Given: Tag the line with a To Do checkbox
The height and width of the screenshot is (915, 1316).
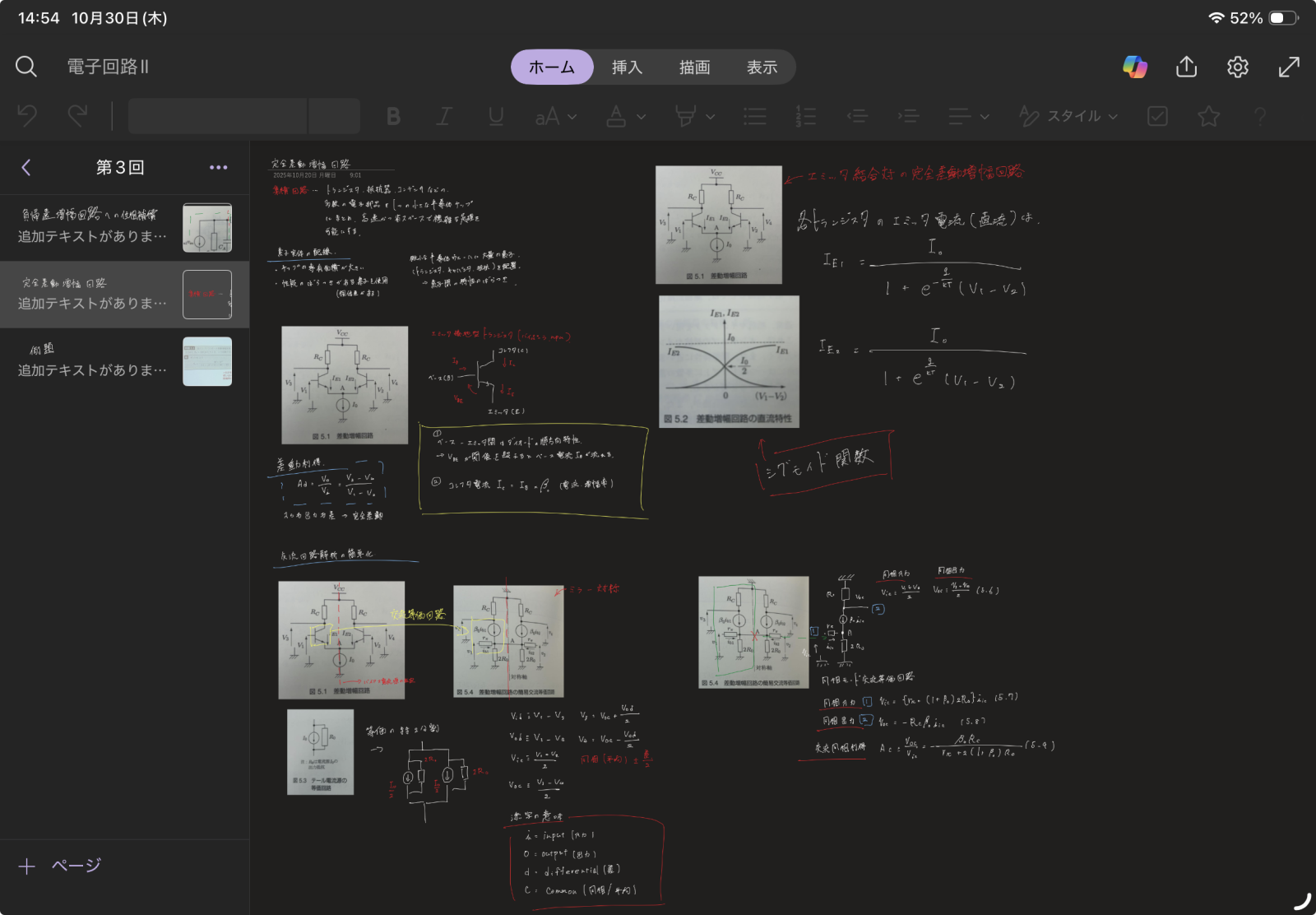Looking at the screenshot, I should pyautogui.click(x=1157, y=116).
